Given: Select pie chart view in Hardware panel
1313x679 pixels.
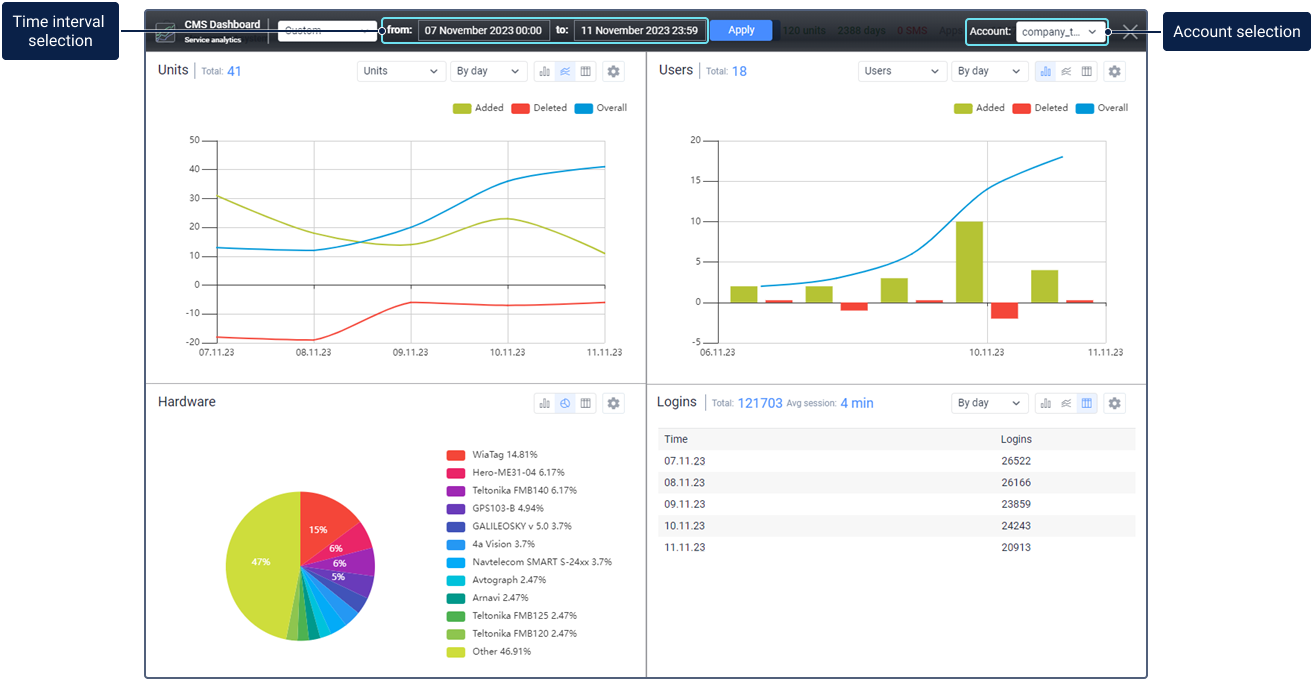Looking at the screenshot, I should (565, 403).
